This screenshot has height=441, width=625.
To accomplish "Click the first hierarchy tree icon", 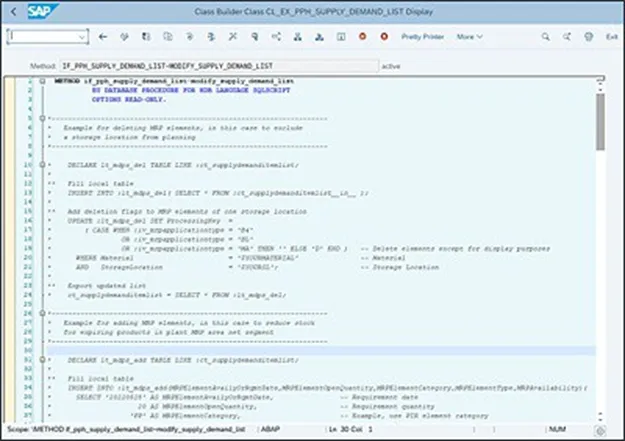I will point(298,37).
